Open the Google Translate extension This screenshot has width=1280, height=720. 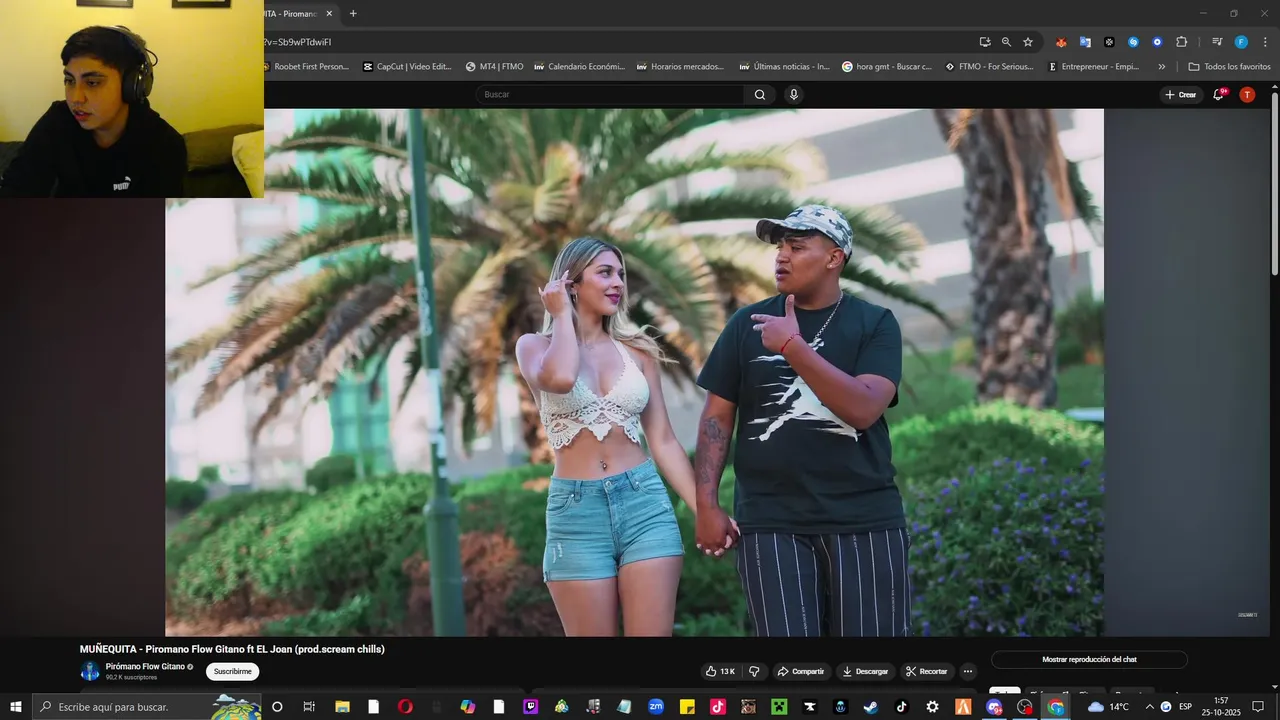coord(1085,42)
